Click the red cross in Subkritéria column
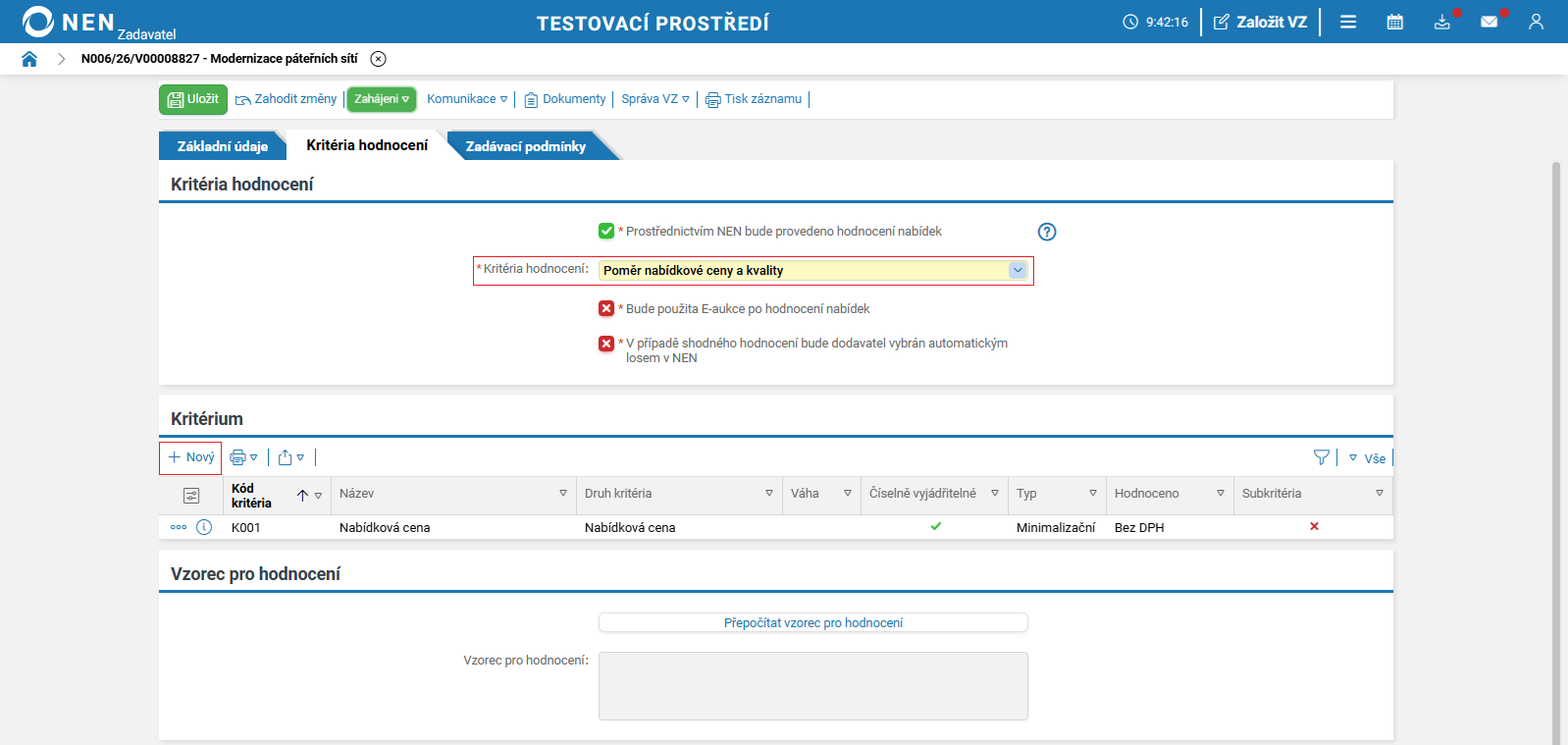 tap(1314, 526)
